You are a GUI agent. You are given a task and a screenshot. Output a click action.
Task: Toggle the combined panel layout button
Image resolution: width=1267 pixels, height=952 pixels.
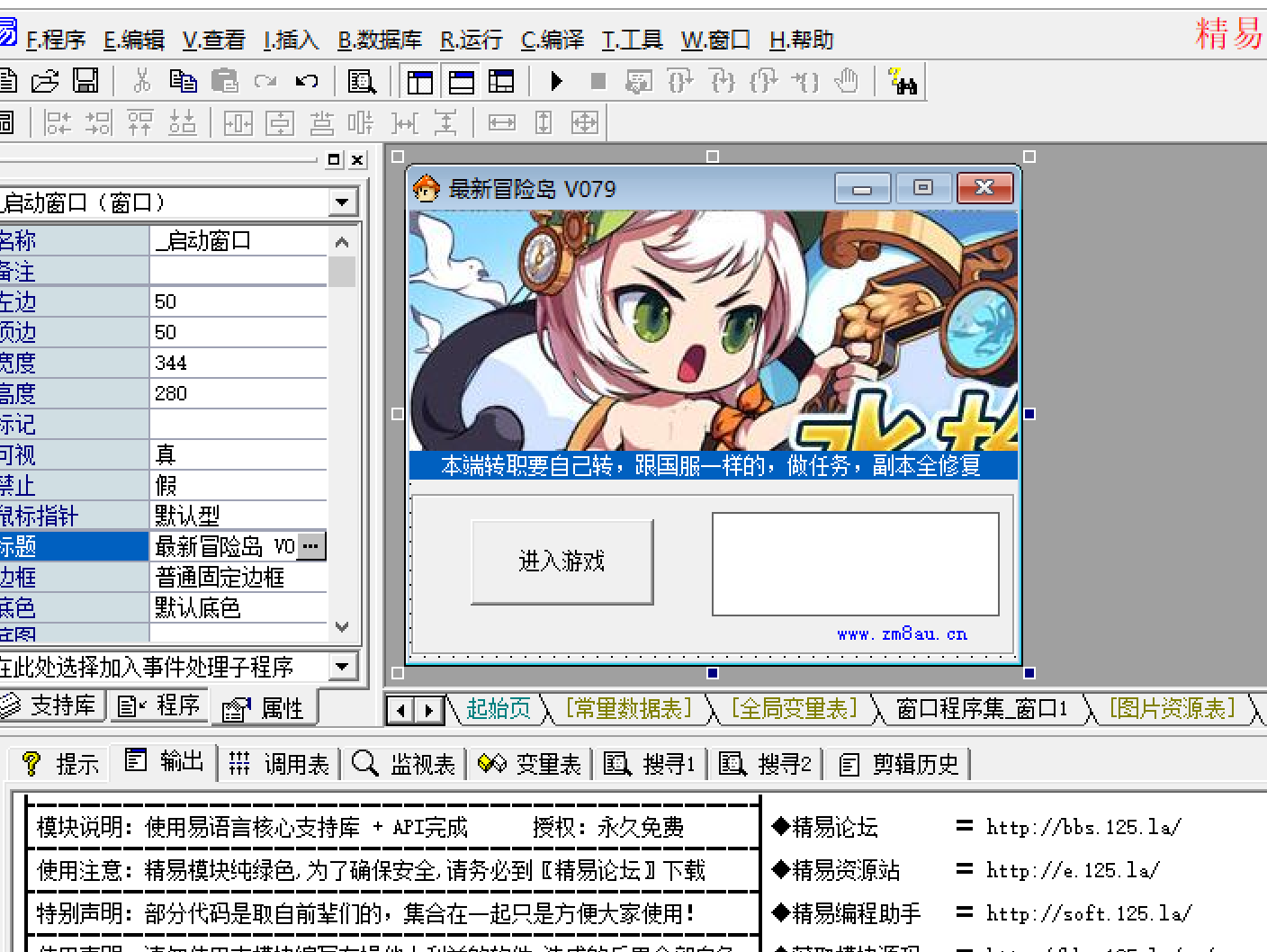[501, 82]
